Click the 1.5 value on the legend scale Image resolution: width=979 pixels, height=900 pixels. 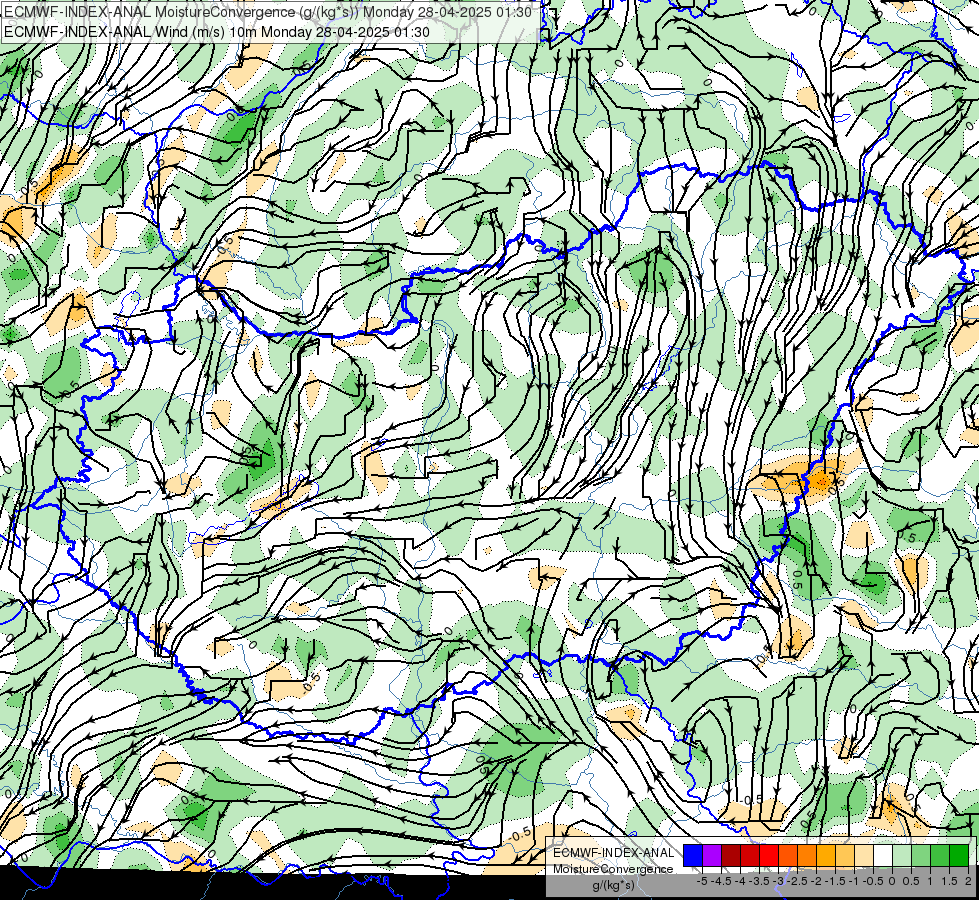[x=949, y=881]
